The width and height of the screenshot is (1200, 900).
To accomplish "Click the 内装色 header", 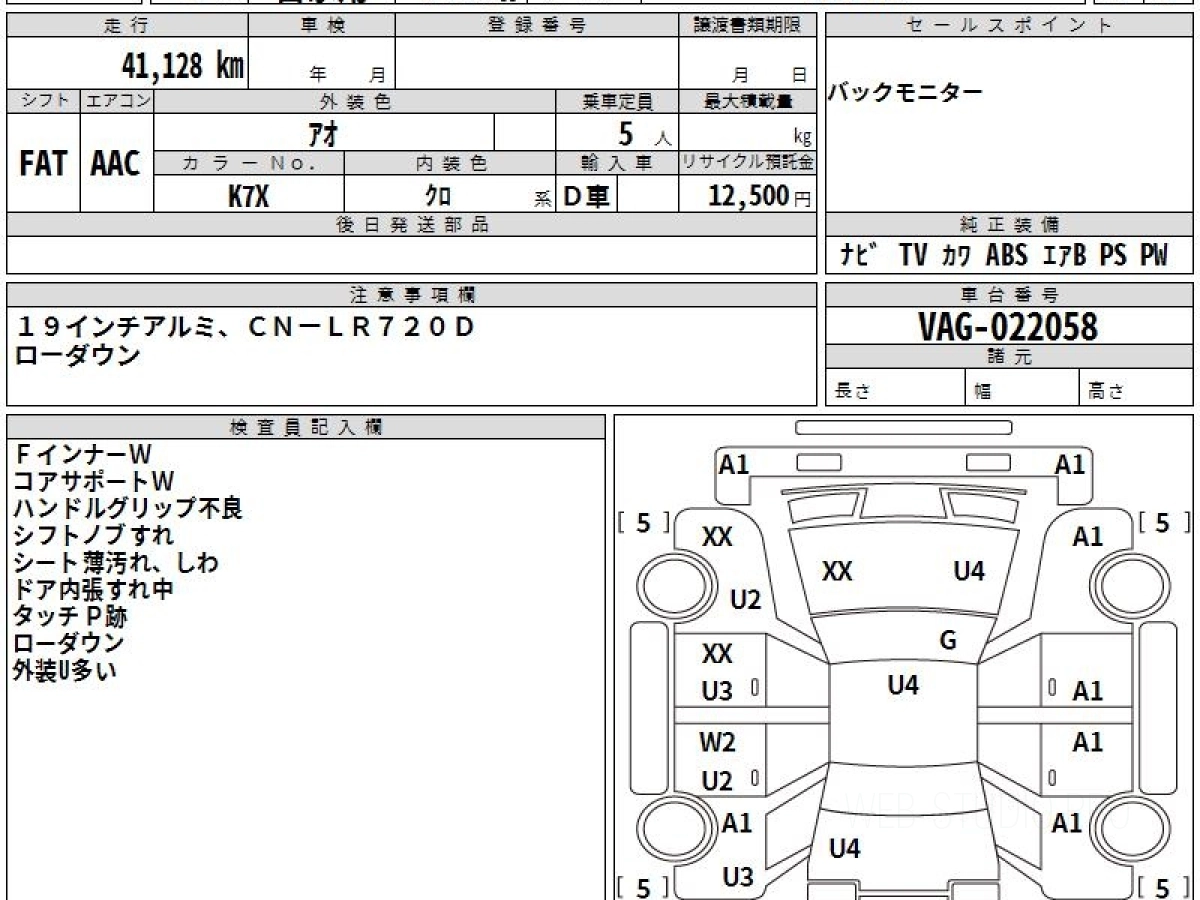I will point(450,163).
